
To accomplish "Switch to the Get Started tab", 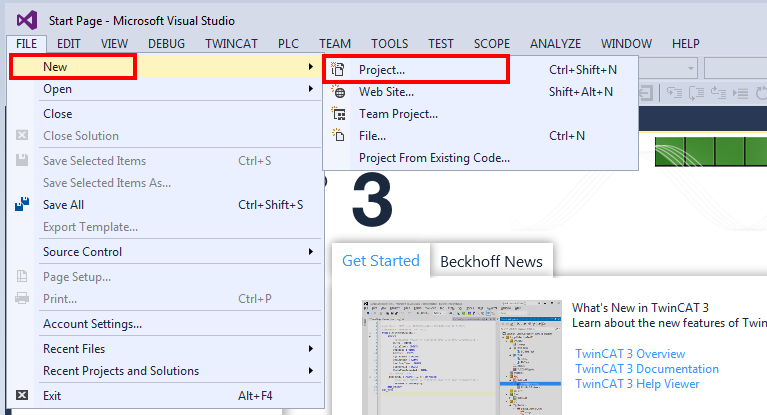I will pos(381,261).
